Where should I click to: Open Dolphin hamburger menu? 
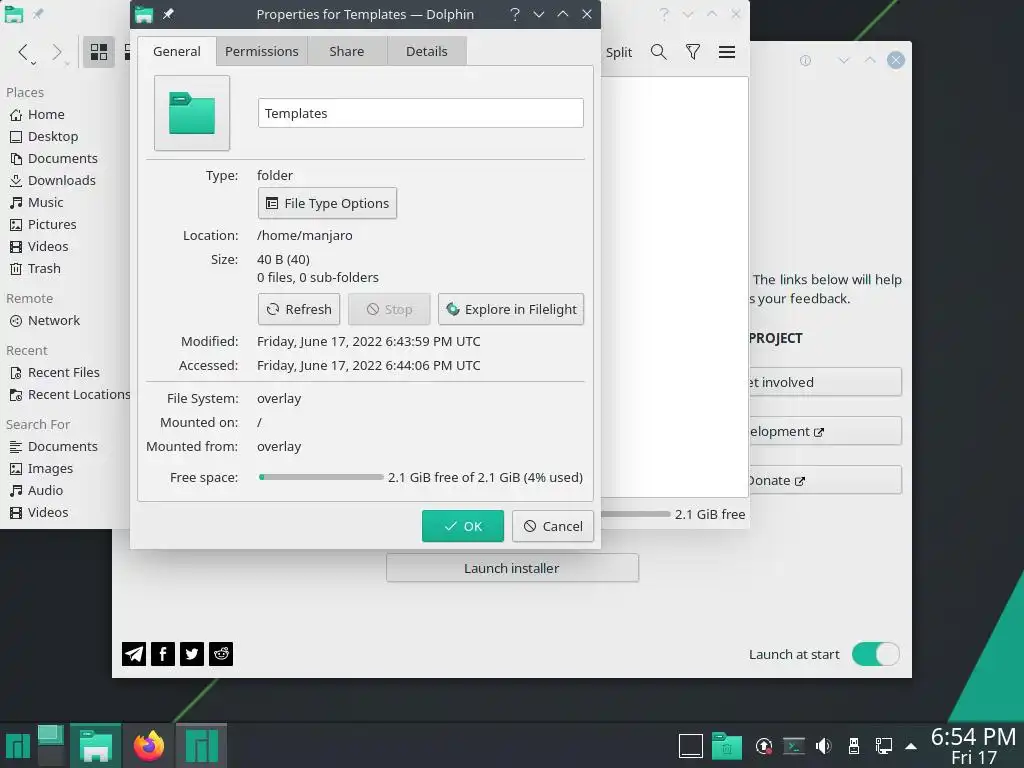pyautogui.click(x=727, y=52)
